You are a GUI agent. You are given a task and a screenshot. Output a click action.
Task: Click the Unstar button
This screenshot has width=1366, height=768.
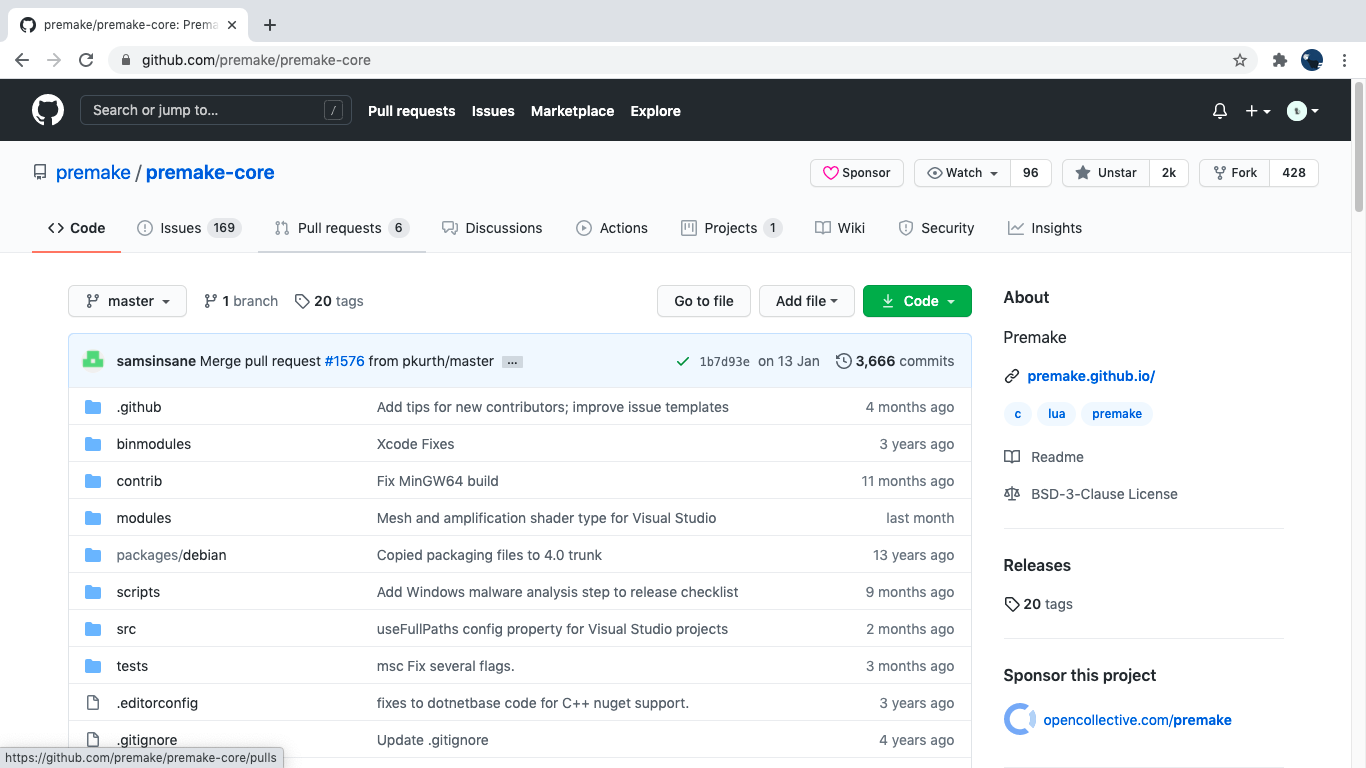click(x=1106, y=173)
